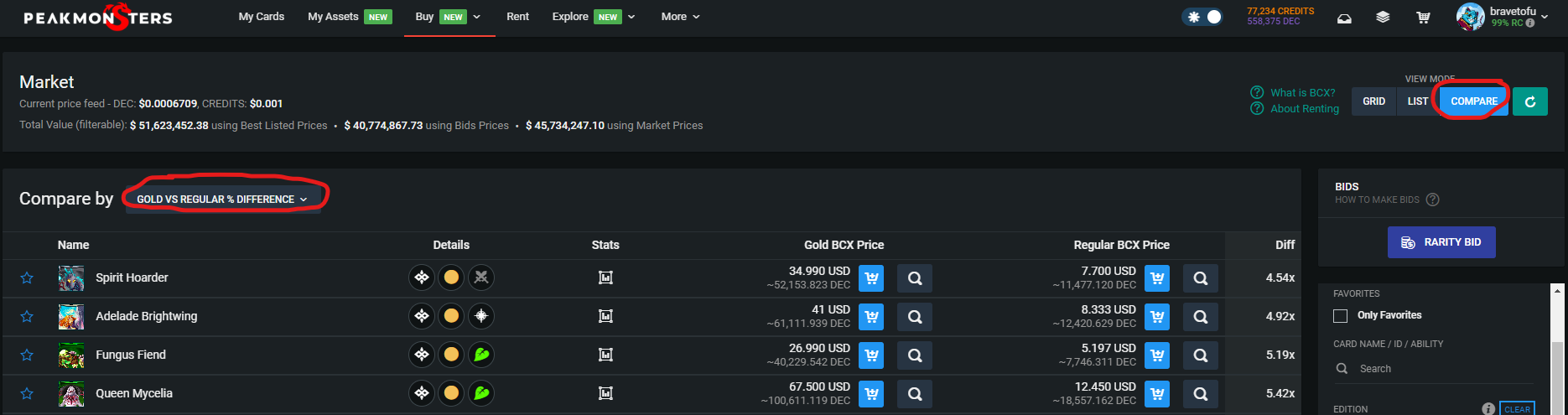Switch view mode to Grid
The image size is (1568, 415).
(1374, 101)
